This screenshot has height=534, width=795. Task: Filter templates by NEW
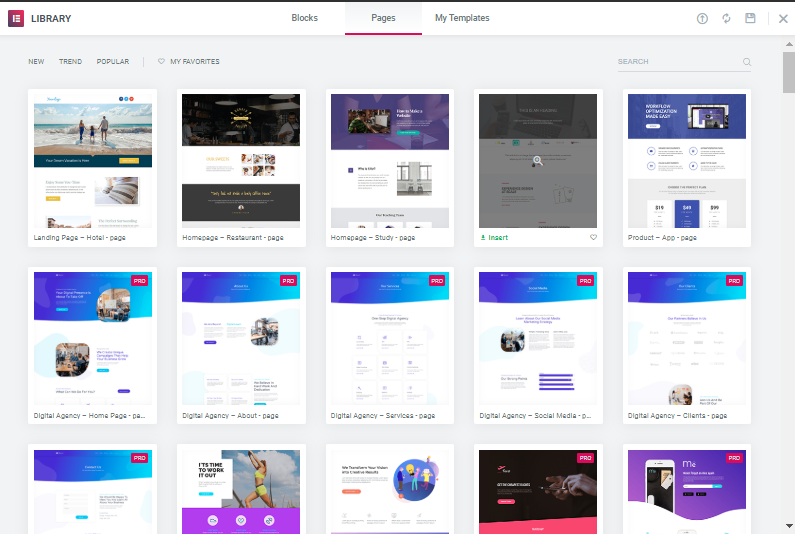coord(36,61)
